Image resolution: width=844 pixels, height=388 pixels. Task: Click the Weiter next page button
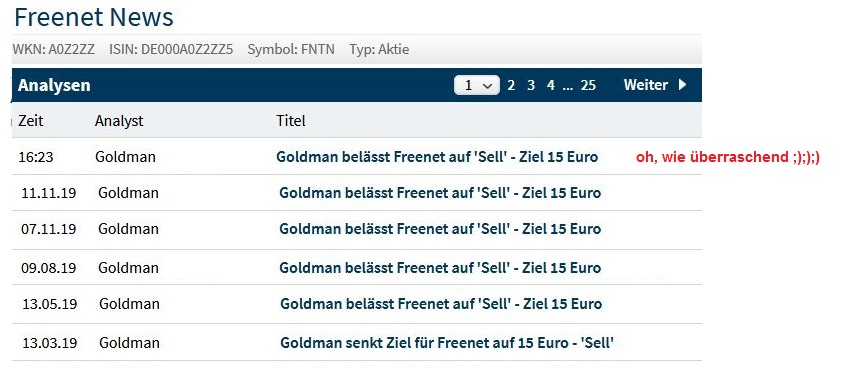coord(655,84)
